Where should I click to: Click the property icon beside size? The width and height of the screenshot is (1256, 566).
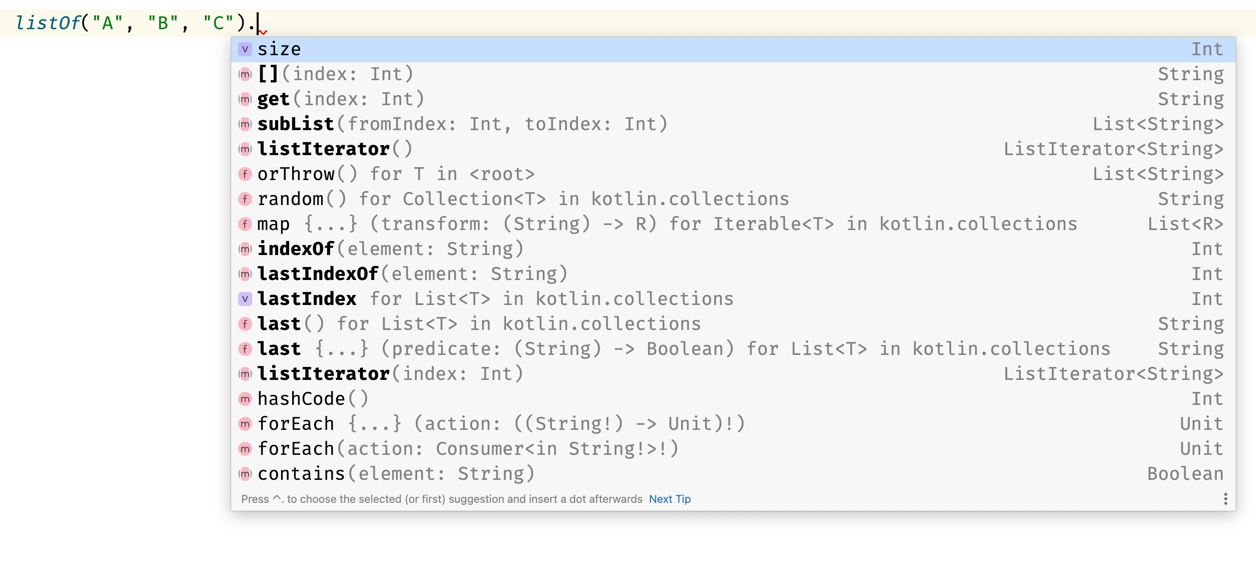click(x=245, y=49)
